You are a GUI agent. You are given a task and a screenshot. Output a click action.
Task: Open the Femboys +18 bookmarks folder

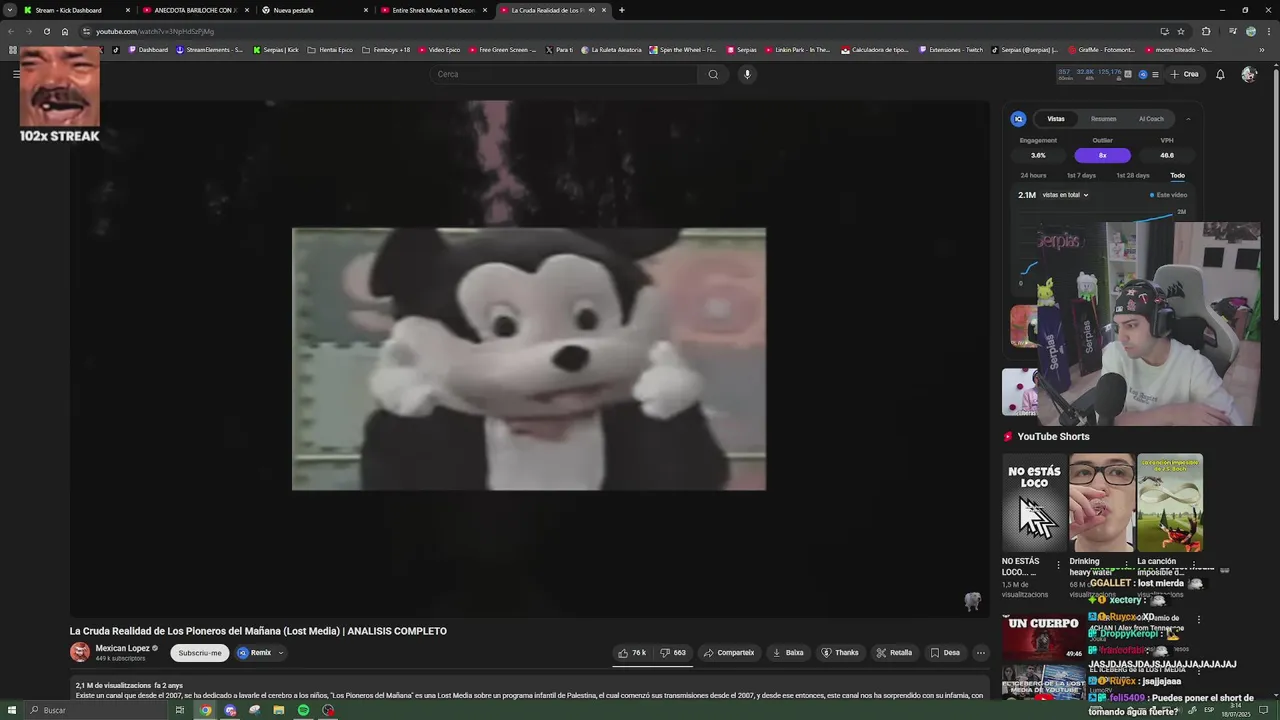tap(386, 50)
